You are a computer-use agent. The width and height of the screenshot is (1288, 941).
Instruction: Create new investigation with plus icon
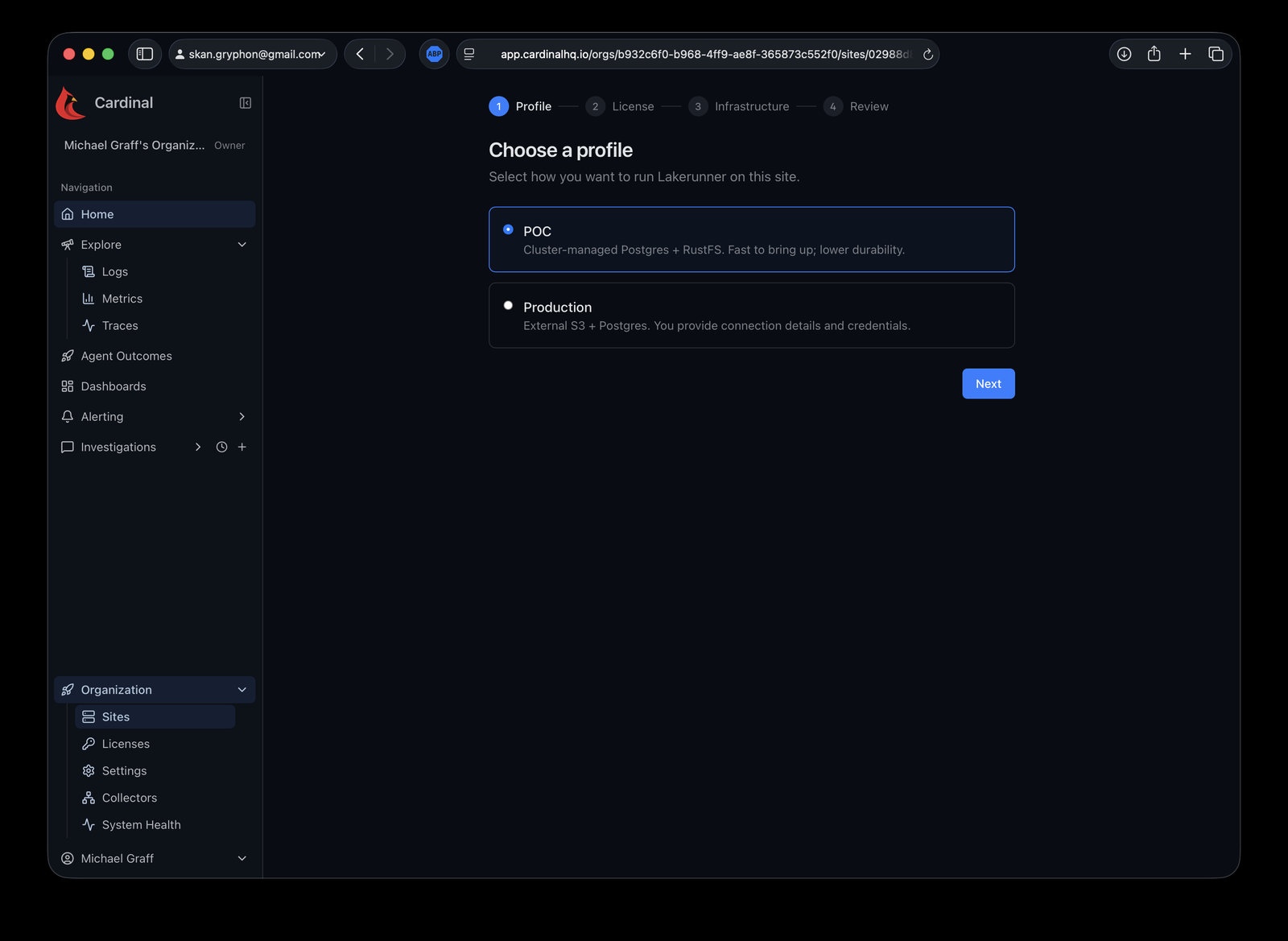(x=242, y=447)
